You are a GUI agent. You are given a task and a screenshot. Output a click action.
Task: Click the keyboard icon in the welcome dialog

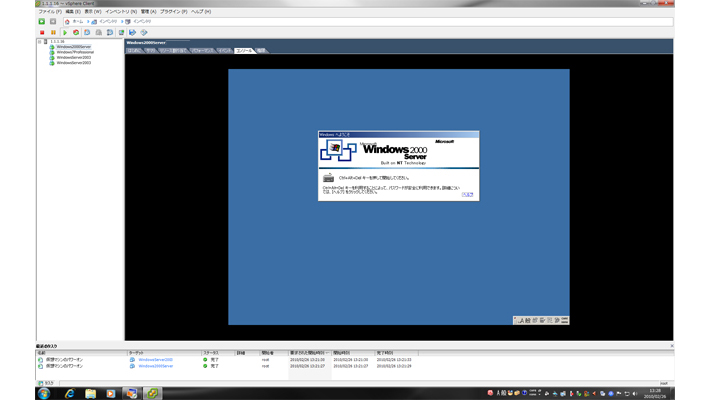pos(328,178)
